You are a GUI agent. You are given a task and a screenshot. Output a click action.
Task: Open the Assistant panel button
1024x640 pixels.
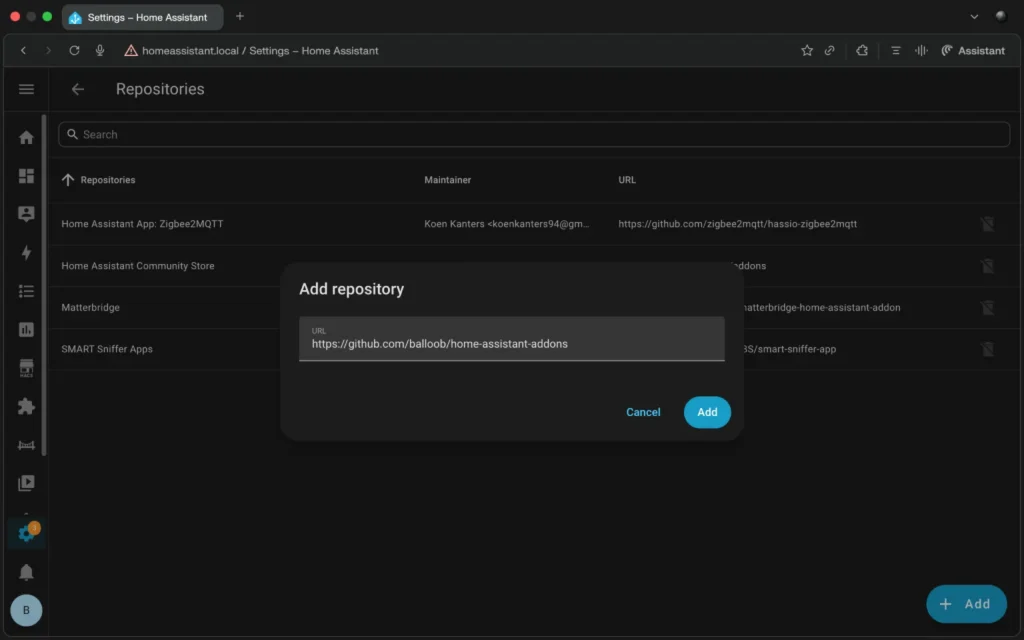[973, 50]
